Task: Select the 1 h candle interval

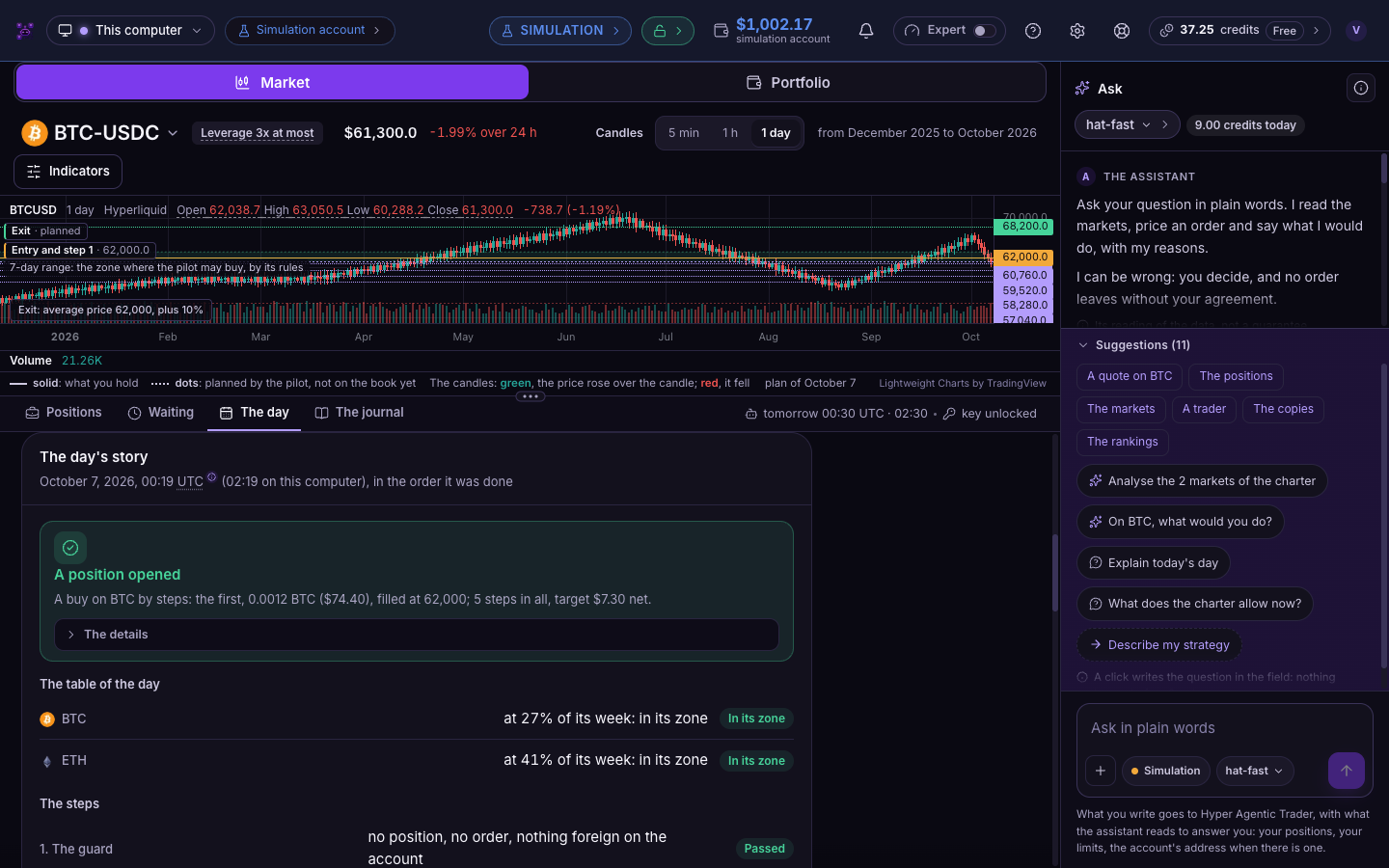Action: click(x=730, y=133)
